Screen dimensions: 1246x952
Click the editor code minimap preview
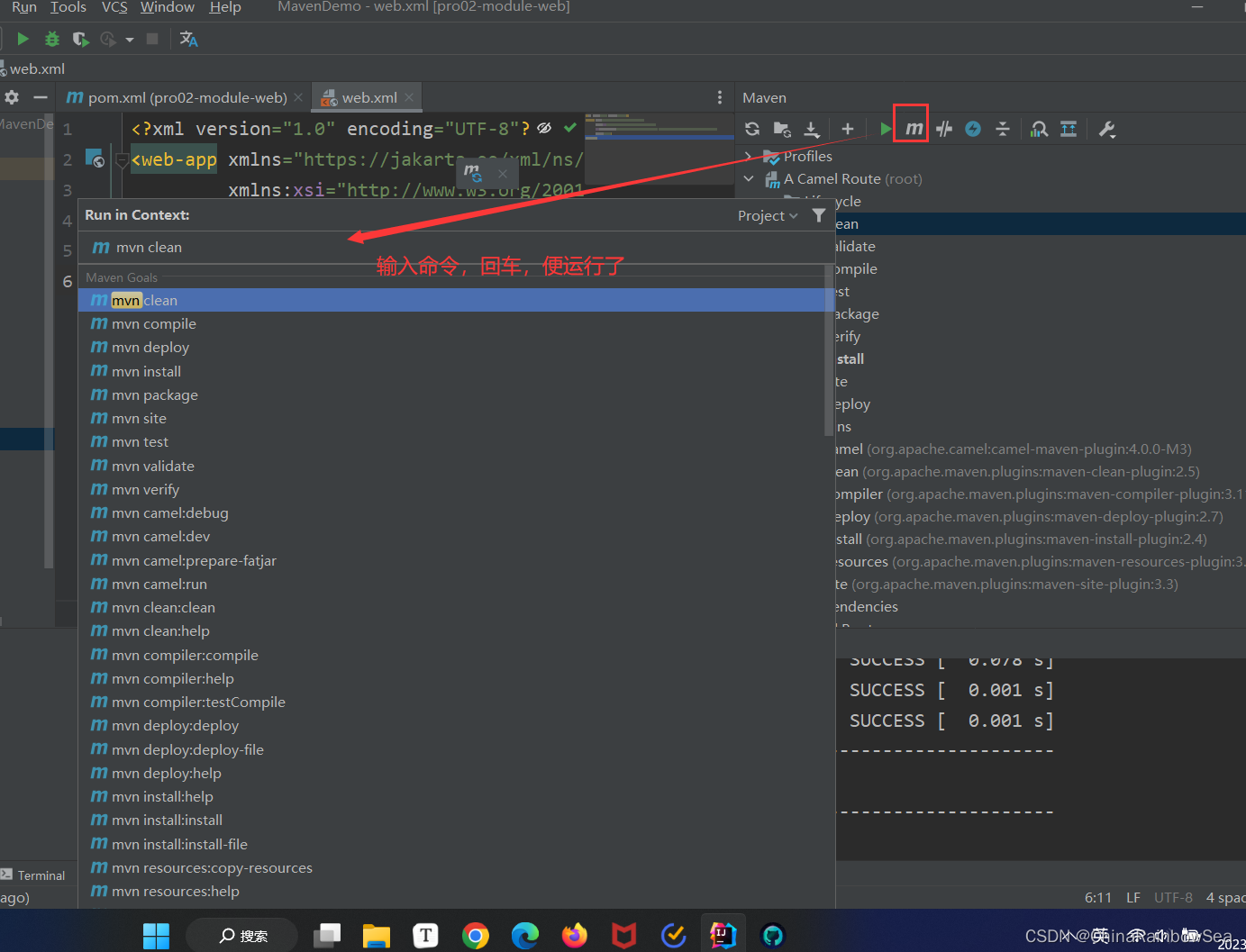point(659,150)
